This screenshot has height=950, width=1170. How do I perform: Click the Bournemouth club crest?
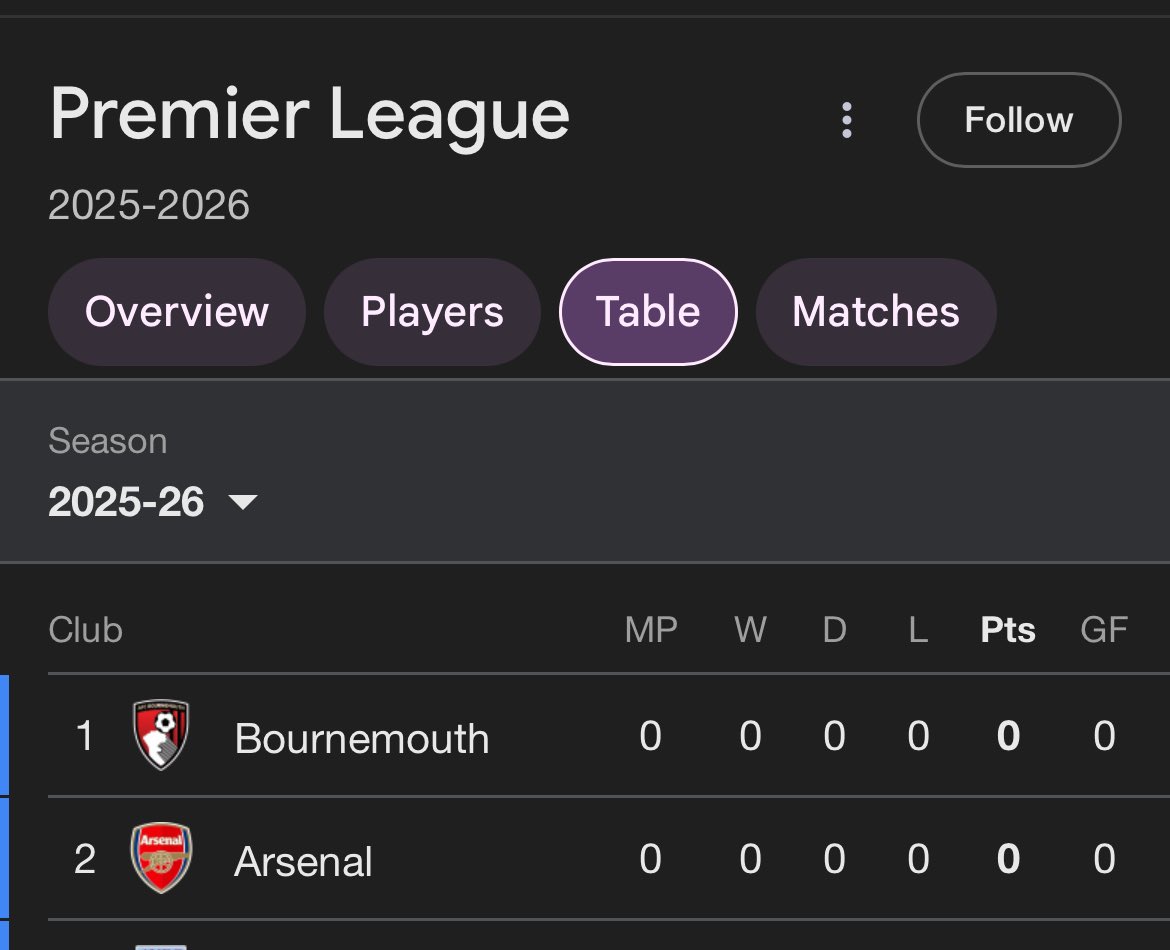click(x=161, y=735)
